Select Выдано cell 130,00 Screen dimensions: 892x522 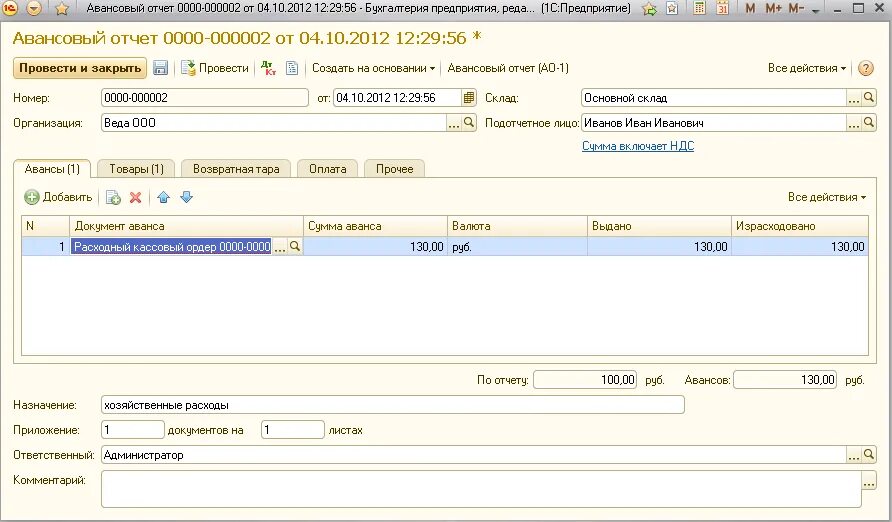click(659, 247)
